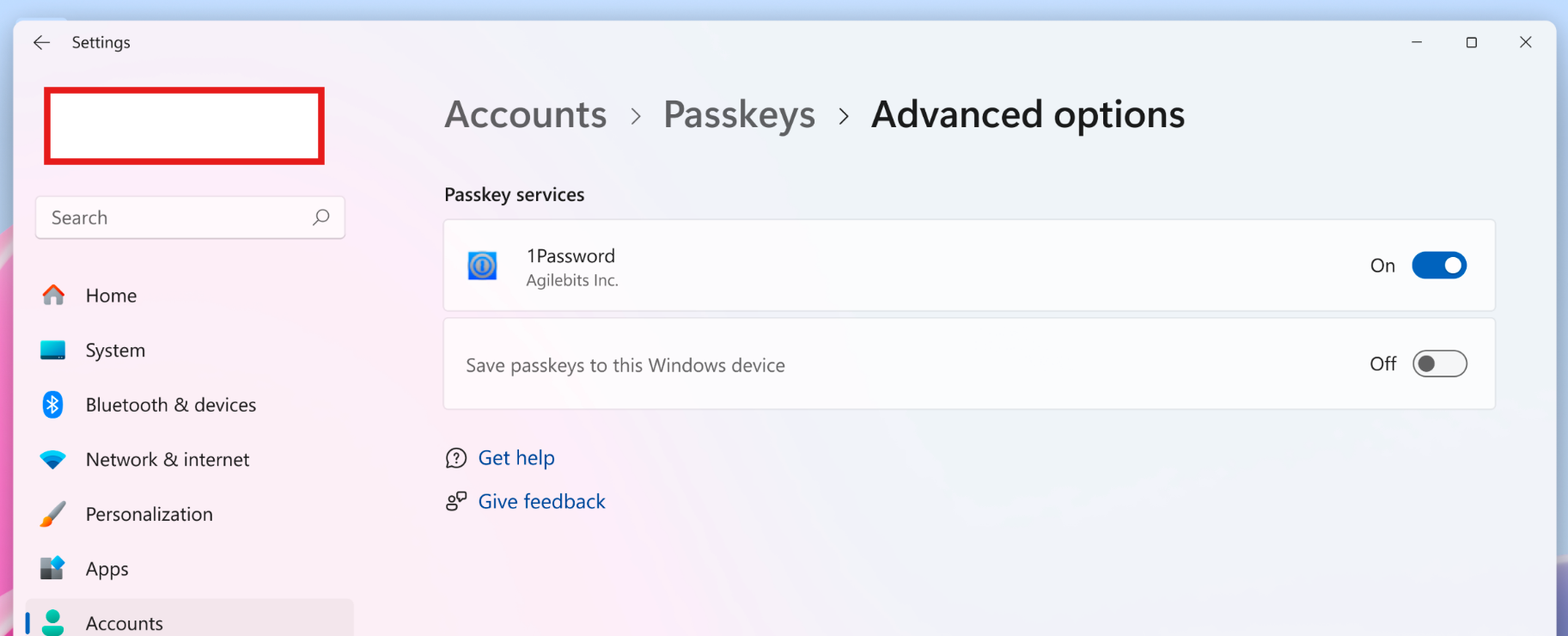Click the Agilebits Inc. publisher text
The image size is (1568, 636).
[x=572, y=280]
